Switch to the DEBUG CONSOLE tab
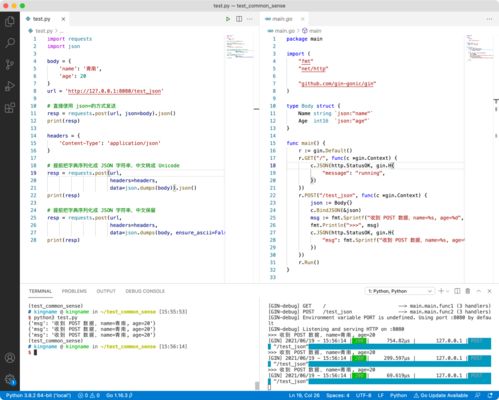This screenshot has width=499, height=400. [x=145, y=291]
